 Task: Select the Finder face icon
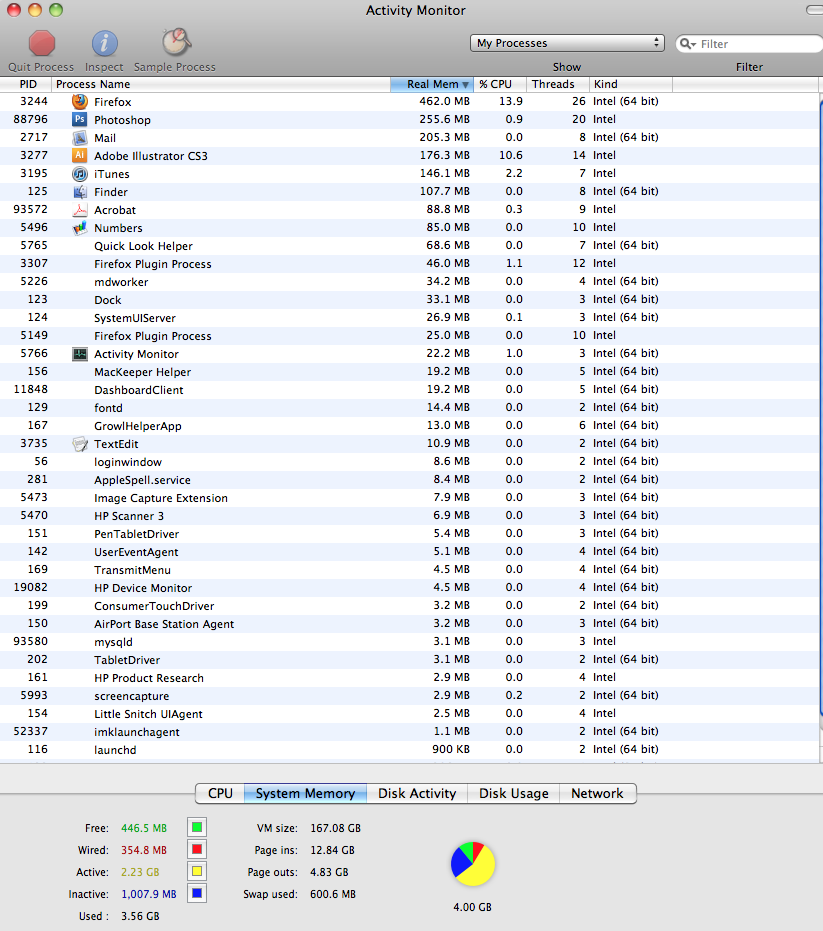80,192
